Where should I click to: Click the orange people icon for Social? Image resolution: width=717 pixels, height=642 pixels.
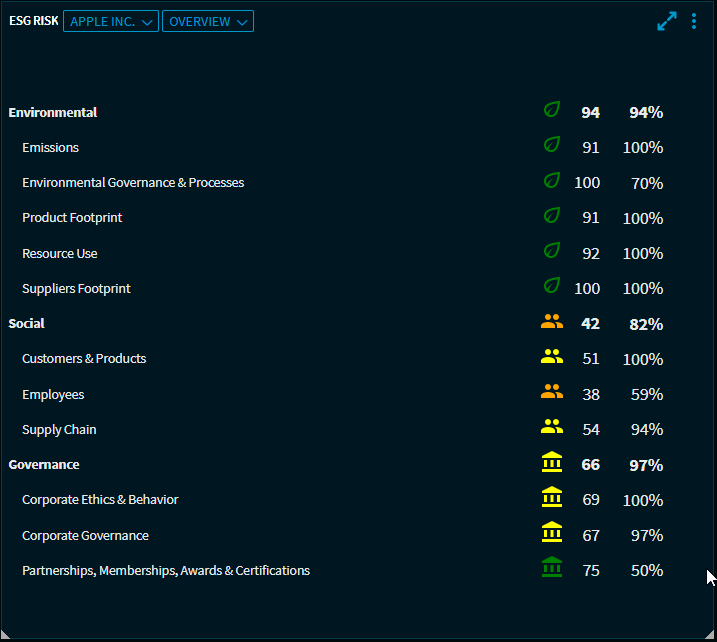tap(552, 322)
